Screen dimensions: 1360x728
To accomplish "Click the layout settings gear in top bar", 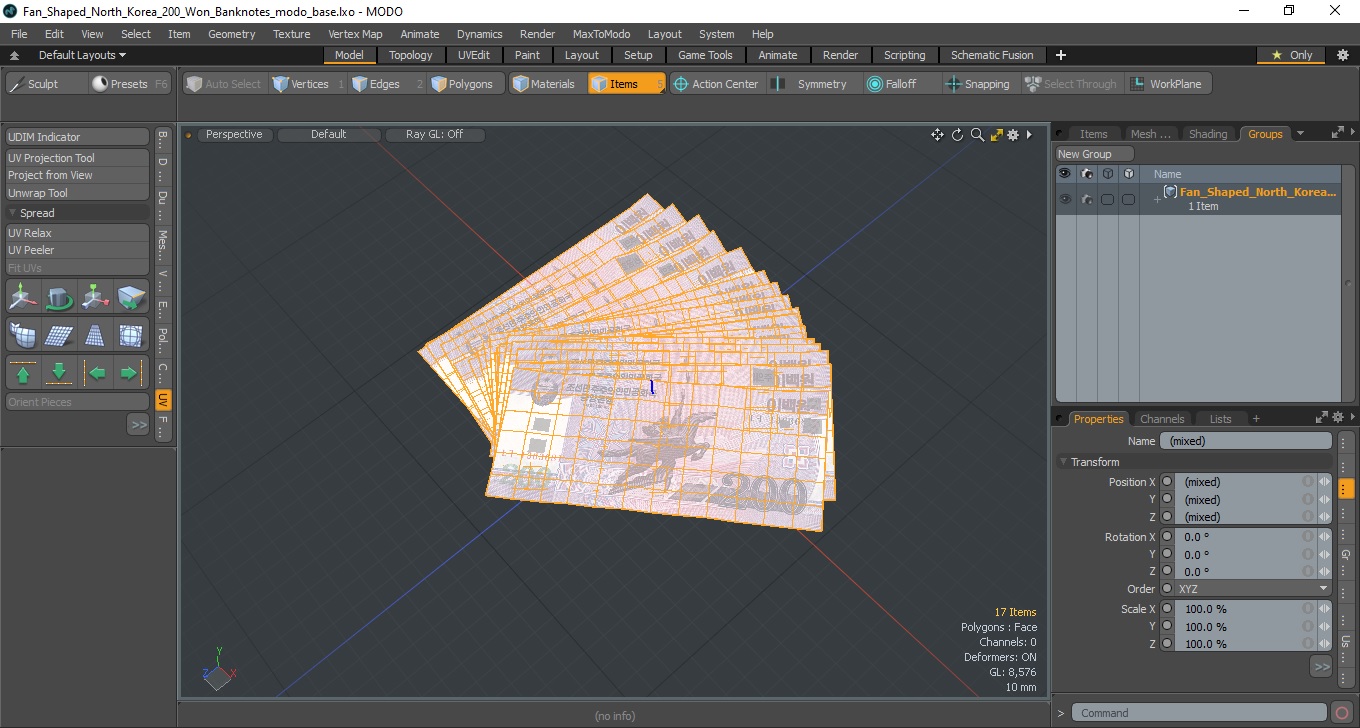I will tap(1343, 55).
